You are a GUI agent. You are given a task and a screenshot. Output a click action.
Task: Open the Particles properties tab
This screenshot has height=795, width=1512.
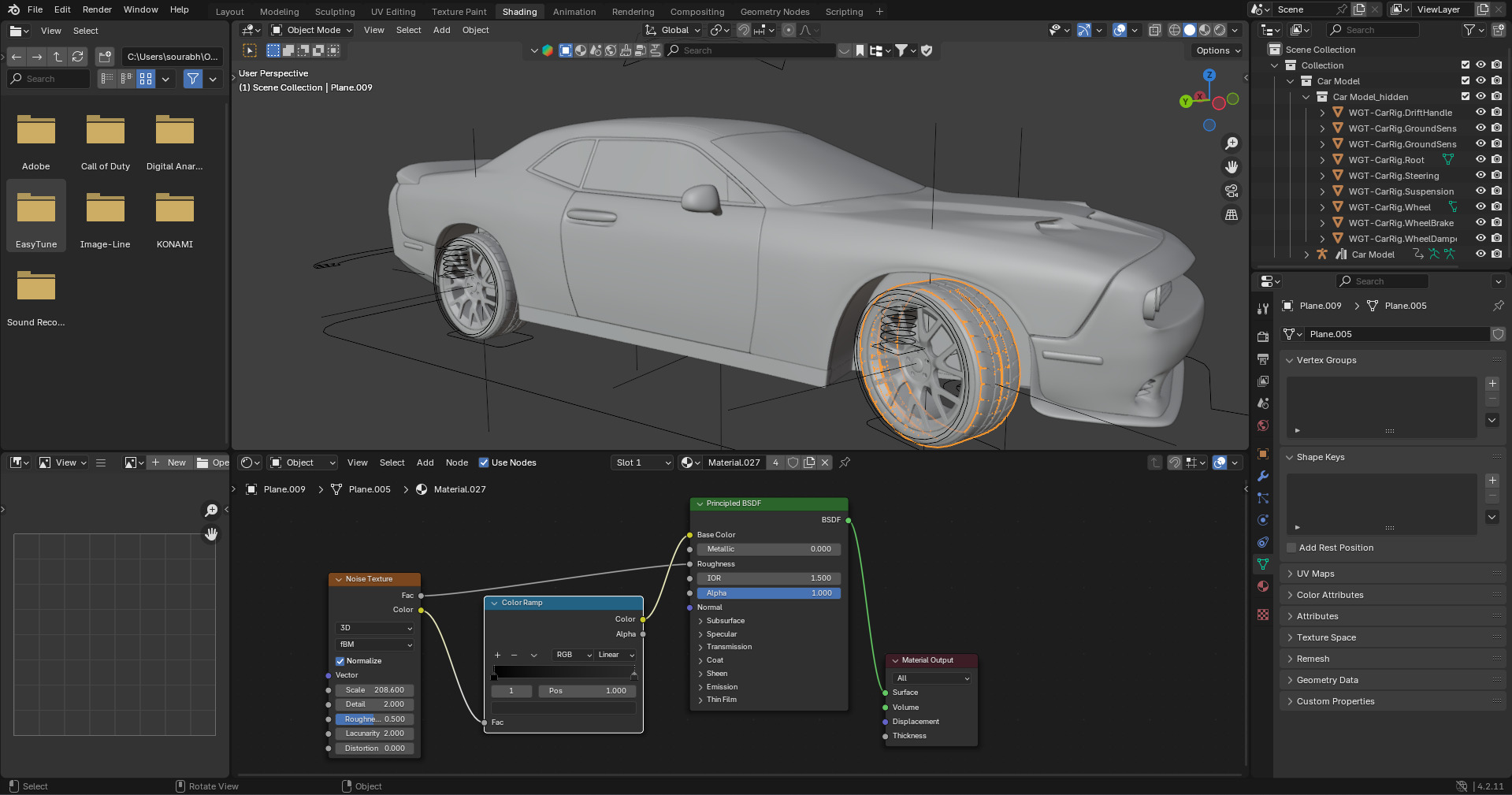1263,498
